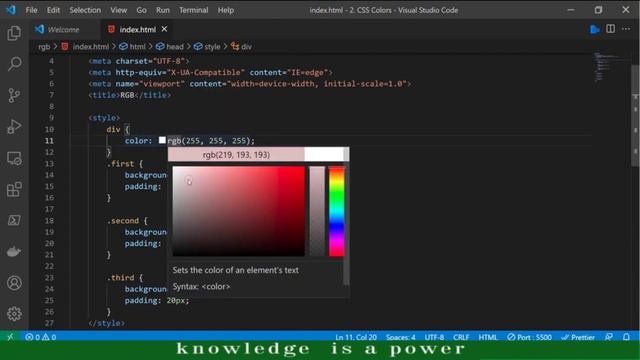Click rgb folder in breadcrumb
Screen dimensions: 640x360
[x=44, y=47]
